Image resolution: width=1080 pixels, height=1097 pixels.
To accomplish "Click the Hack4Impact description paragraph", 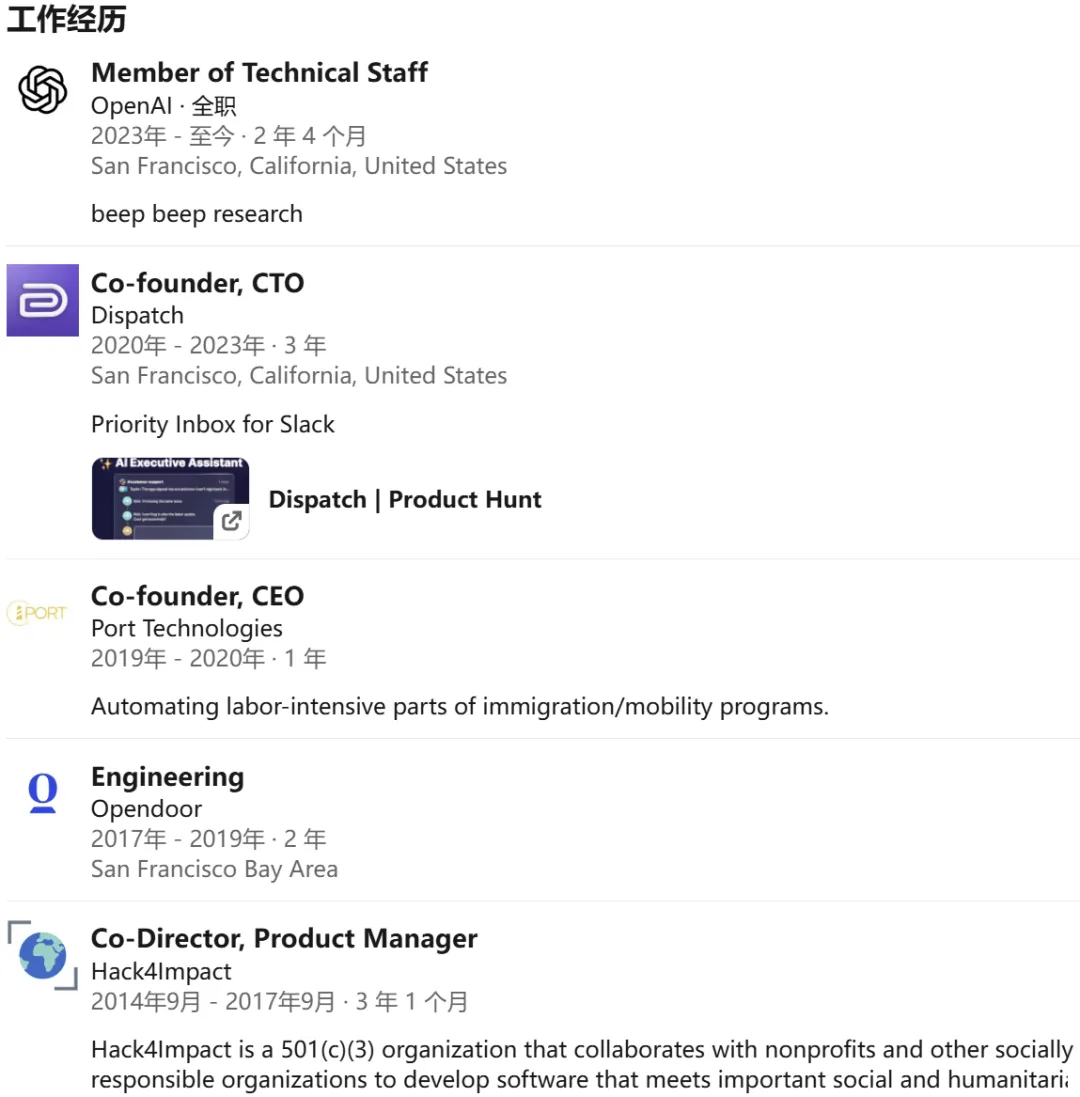I will [x=582, y=1065].
